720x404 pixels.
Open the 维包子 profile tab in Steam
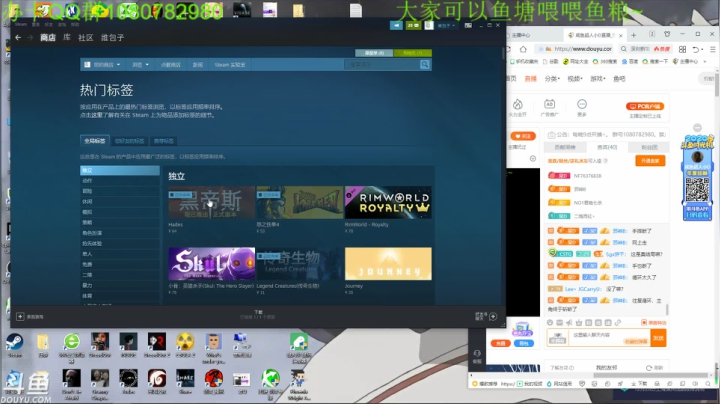(112, 38)
